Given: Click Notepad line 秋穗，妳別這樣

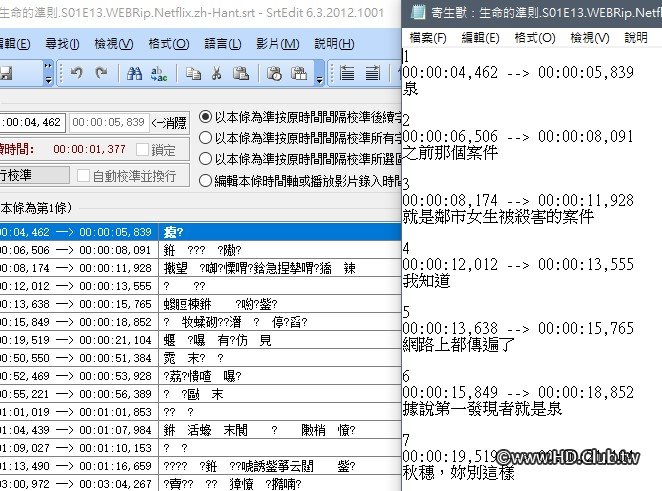Looking at the screenshot, I should 459,472.
